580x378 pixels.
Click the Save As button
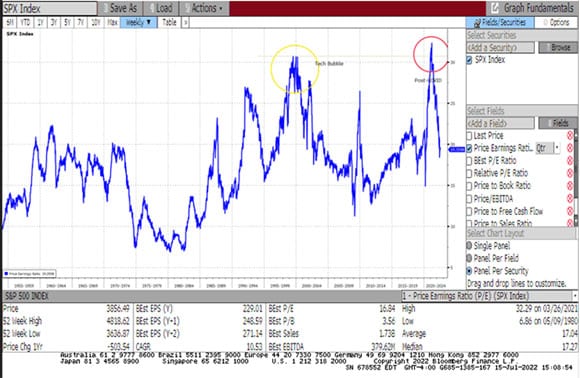[x=119, y=8]
